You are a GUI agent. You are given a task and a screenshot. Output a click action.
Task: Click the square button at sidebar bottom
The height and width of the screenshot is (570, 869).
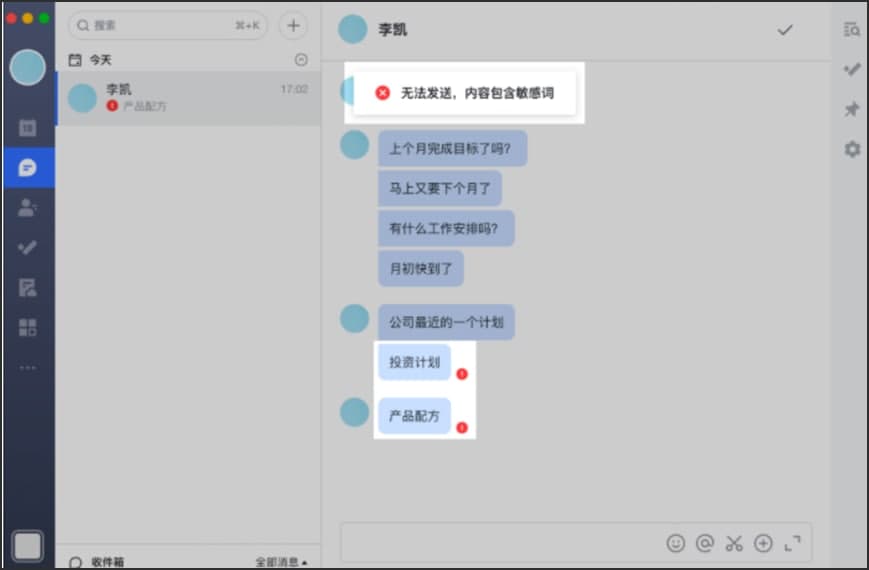click(x=28, y=546)
